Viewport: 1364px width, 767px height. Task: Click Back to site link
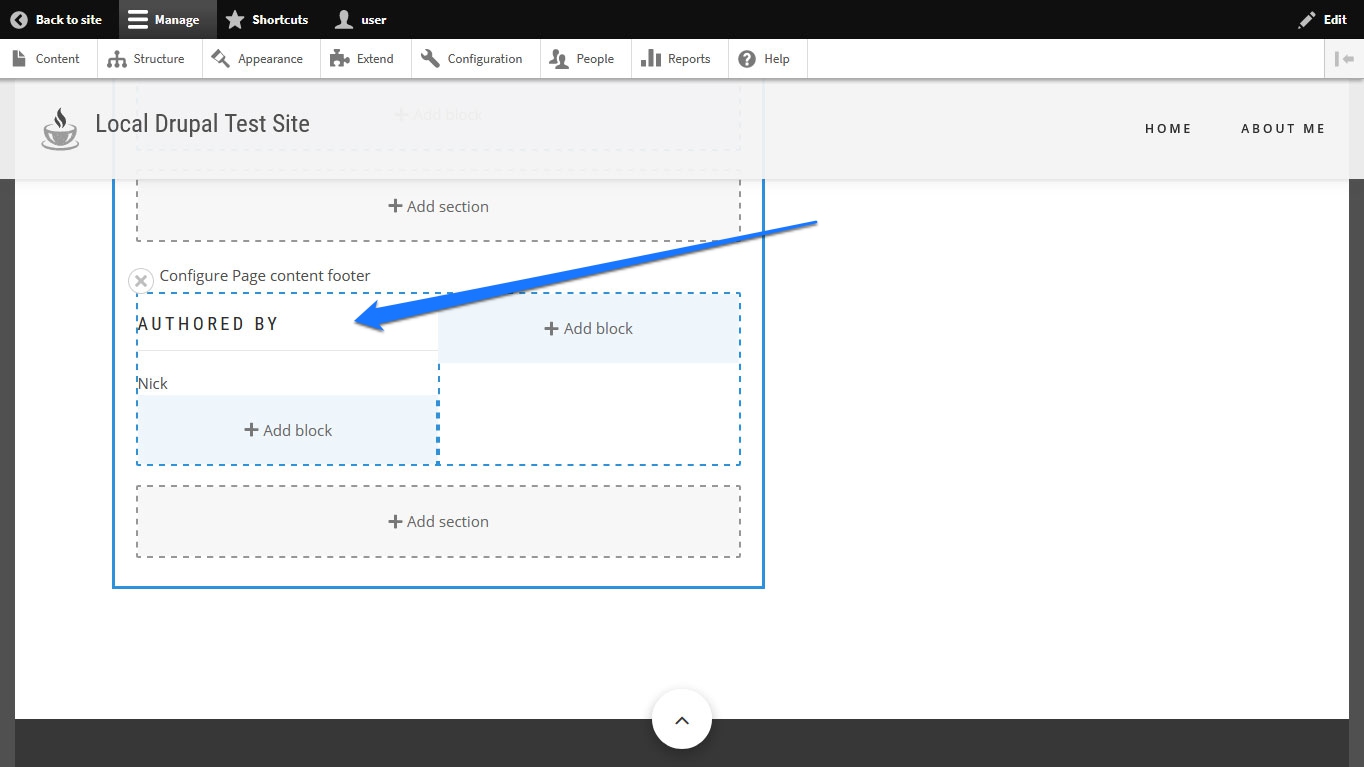tap(56, 19)
